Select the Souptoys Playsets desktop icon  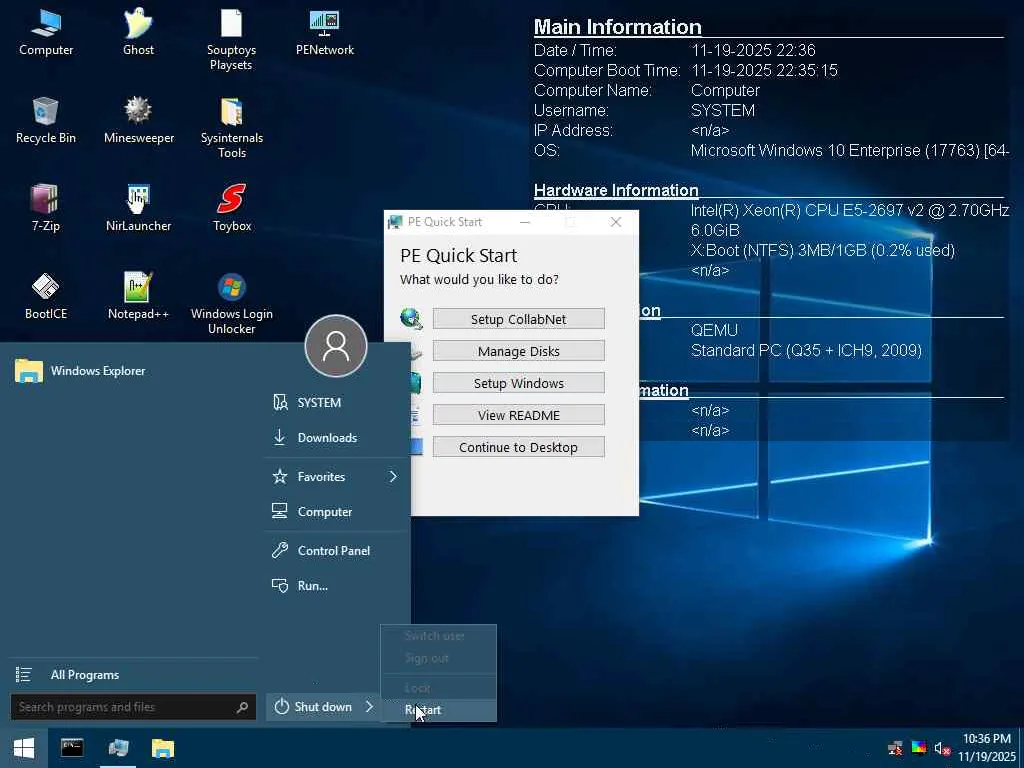click(x=231, y=39)
